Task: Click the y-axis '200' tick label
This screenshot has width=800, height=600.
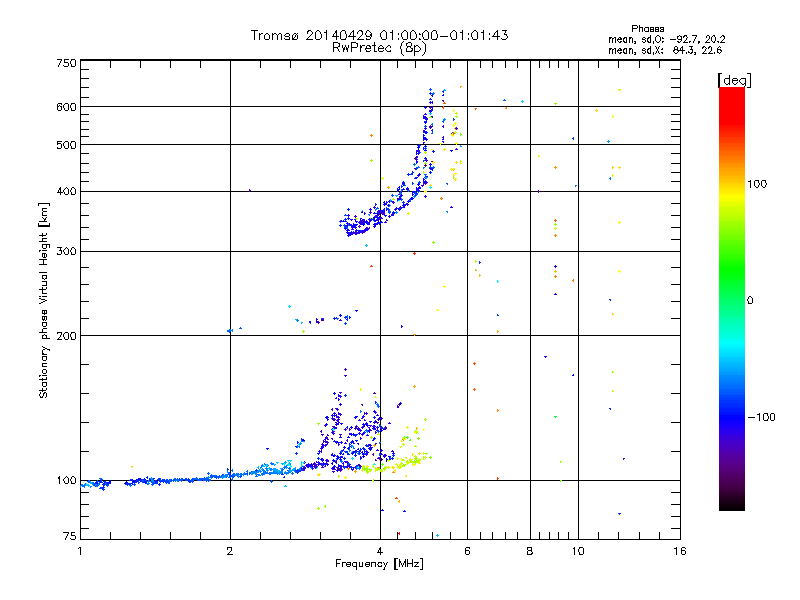Action: tap(66, 336)
